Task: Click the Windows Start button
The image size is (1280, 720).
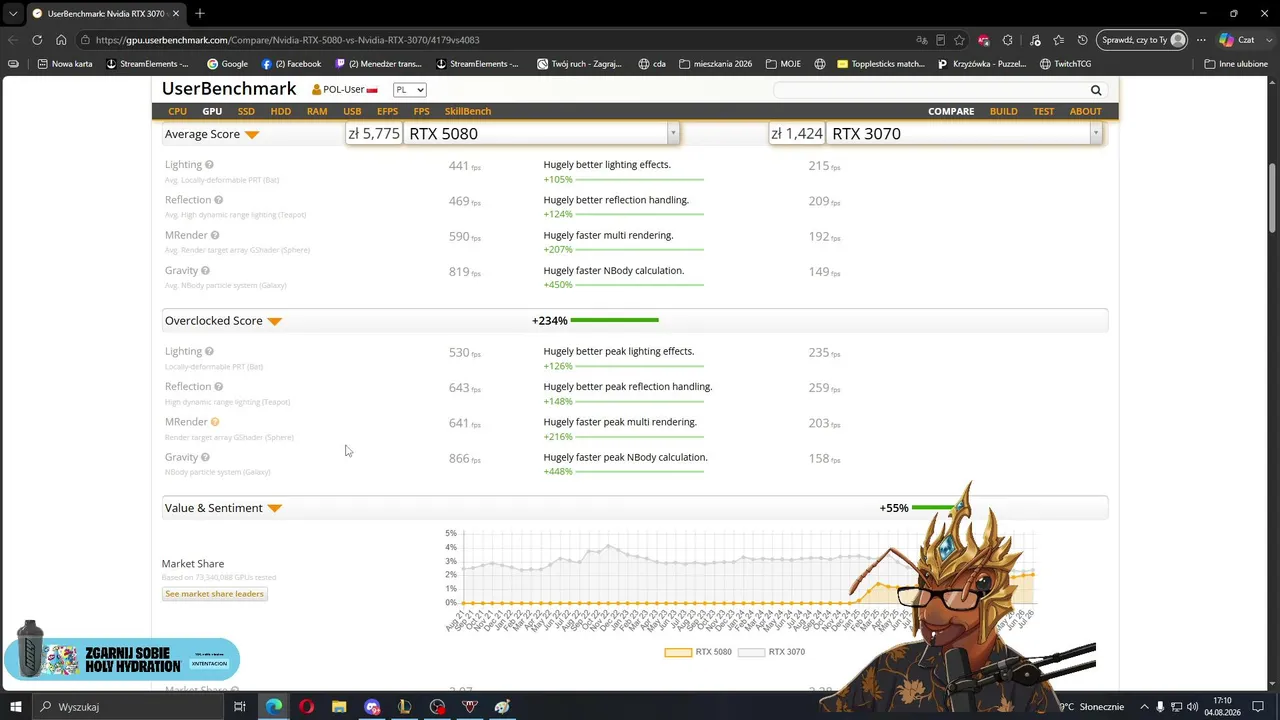Action: click(15, 707)
